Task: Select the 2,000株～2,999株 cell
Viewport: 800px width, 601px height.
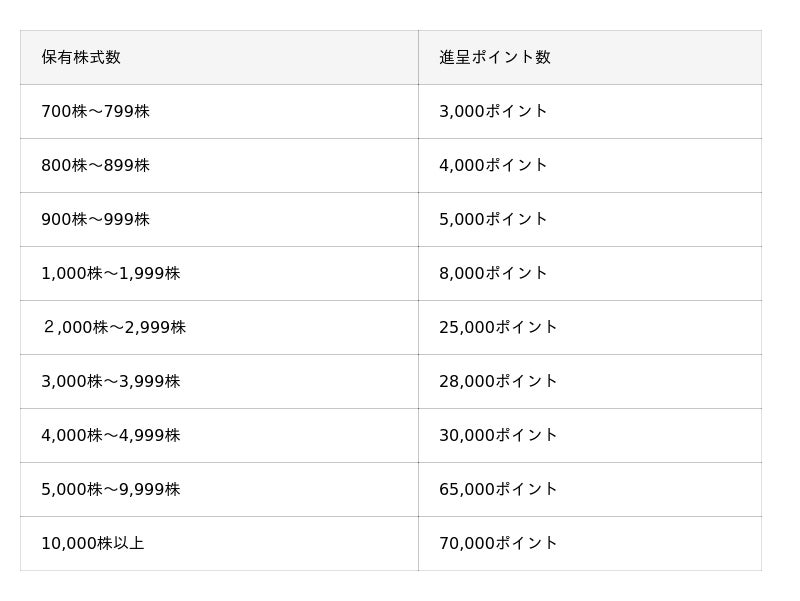Action: coord(219,328)
